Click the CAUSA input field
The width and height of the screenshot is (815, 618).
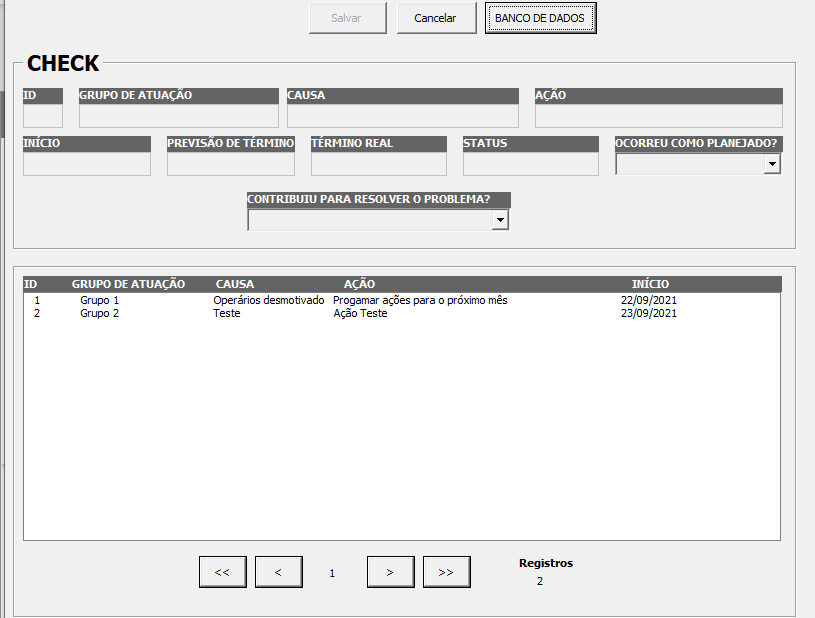coord(403,116)
